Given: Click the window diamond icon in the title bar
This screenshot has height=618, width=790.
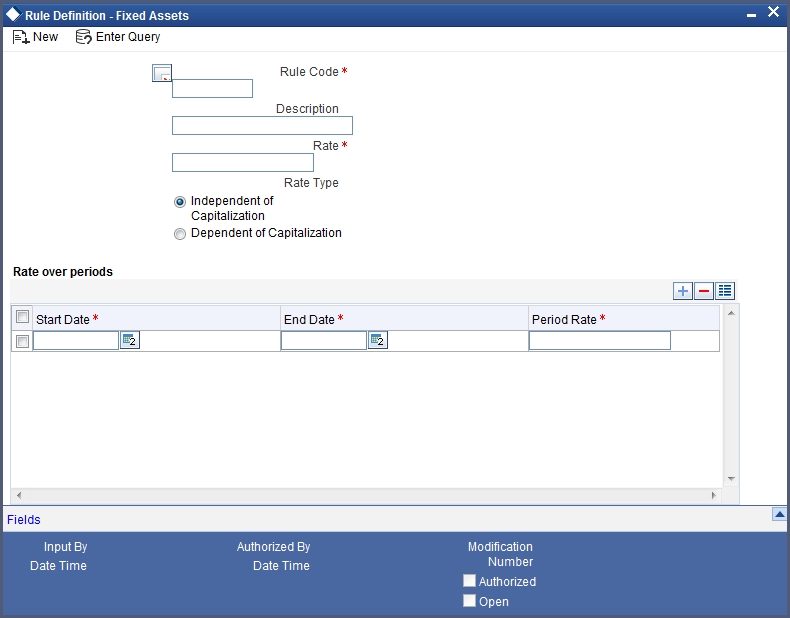Looking at the screenshot, I should click(x=13, y=14).
